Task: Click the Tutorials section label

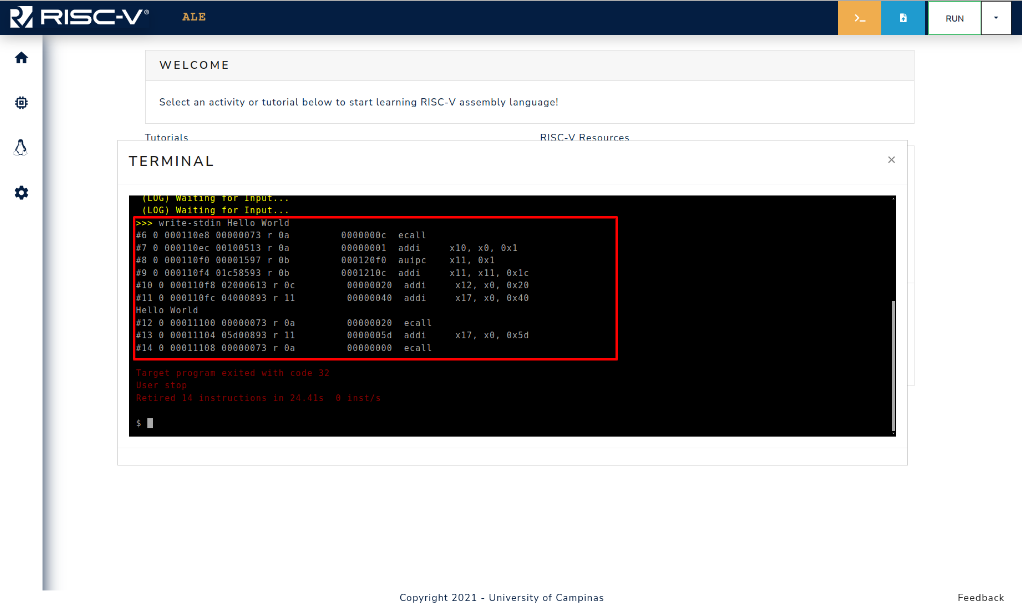Action: pyautogui.click(x=166, y=137)
